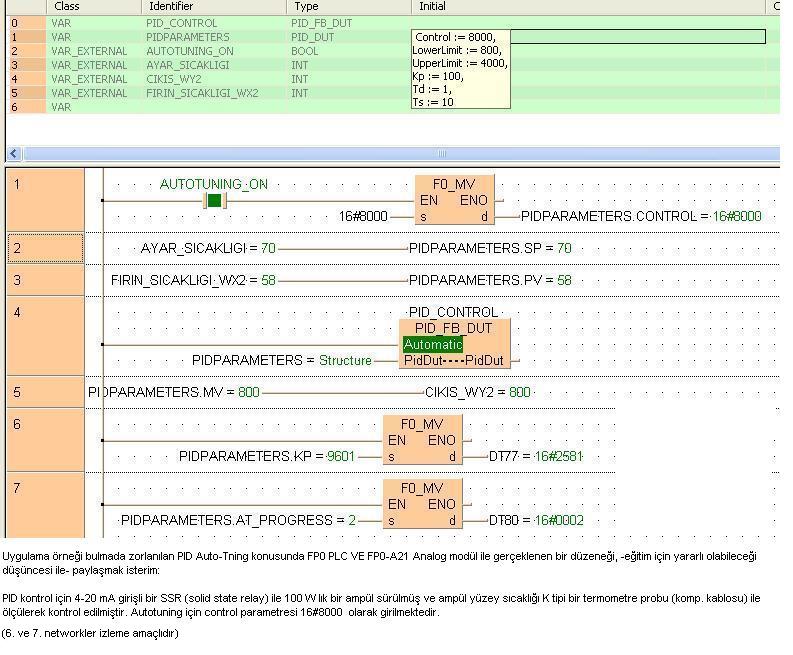Click the green Automatic label in PID block
This screenshot has width=793, height=655.
click(x=433, y=344)
